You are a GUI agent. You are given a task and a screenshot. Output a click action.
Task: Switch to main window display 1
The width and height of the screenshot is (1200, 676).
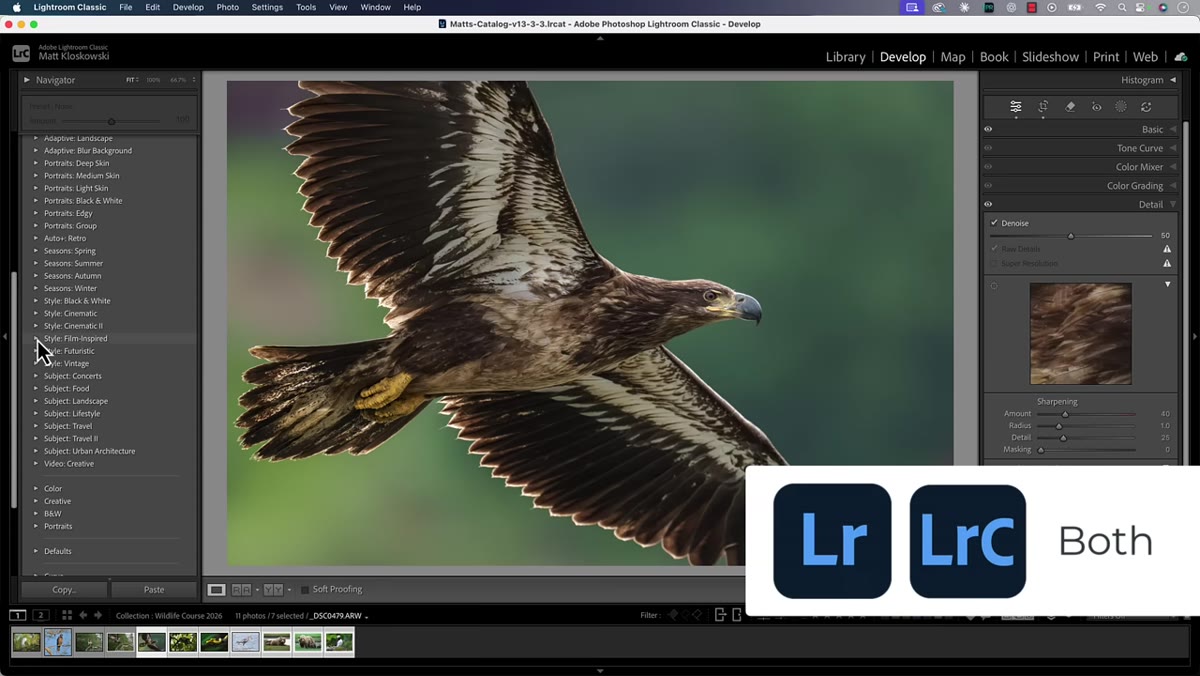click(18, 615)
